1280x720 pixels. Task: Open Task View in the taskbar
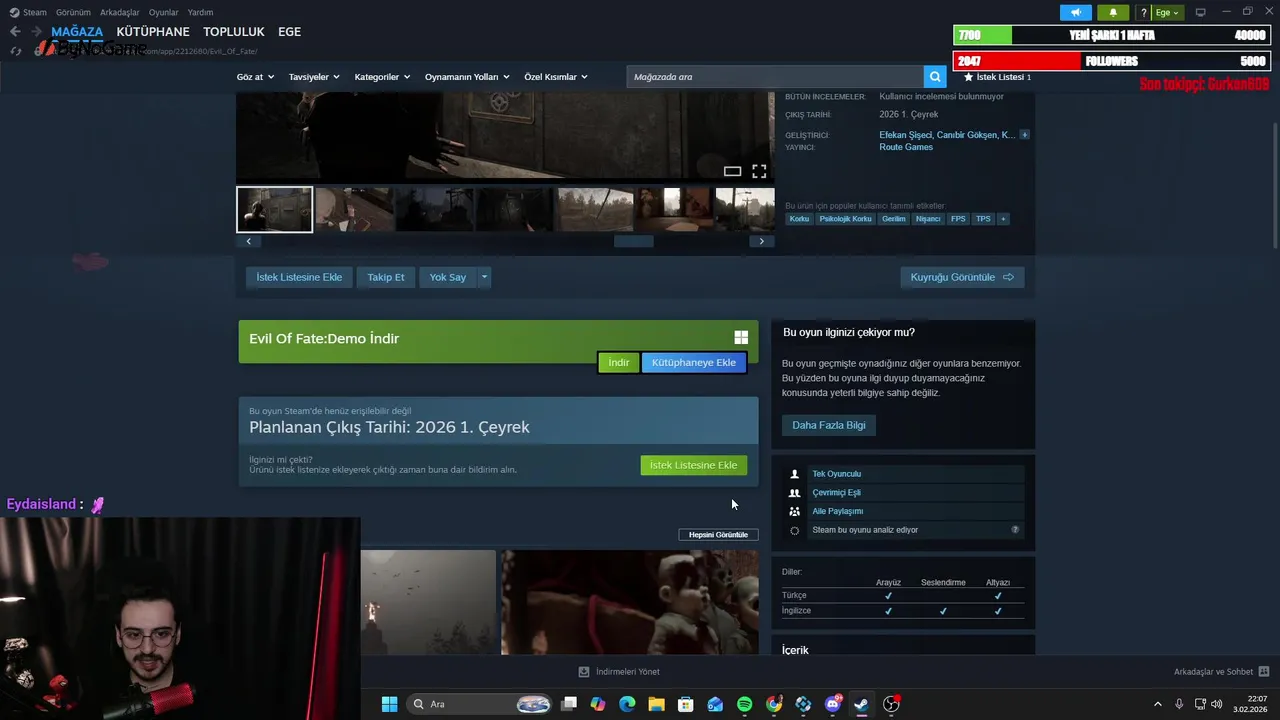pos(569,704)
